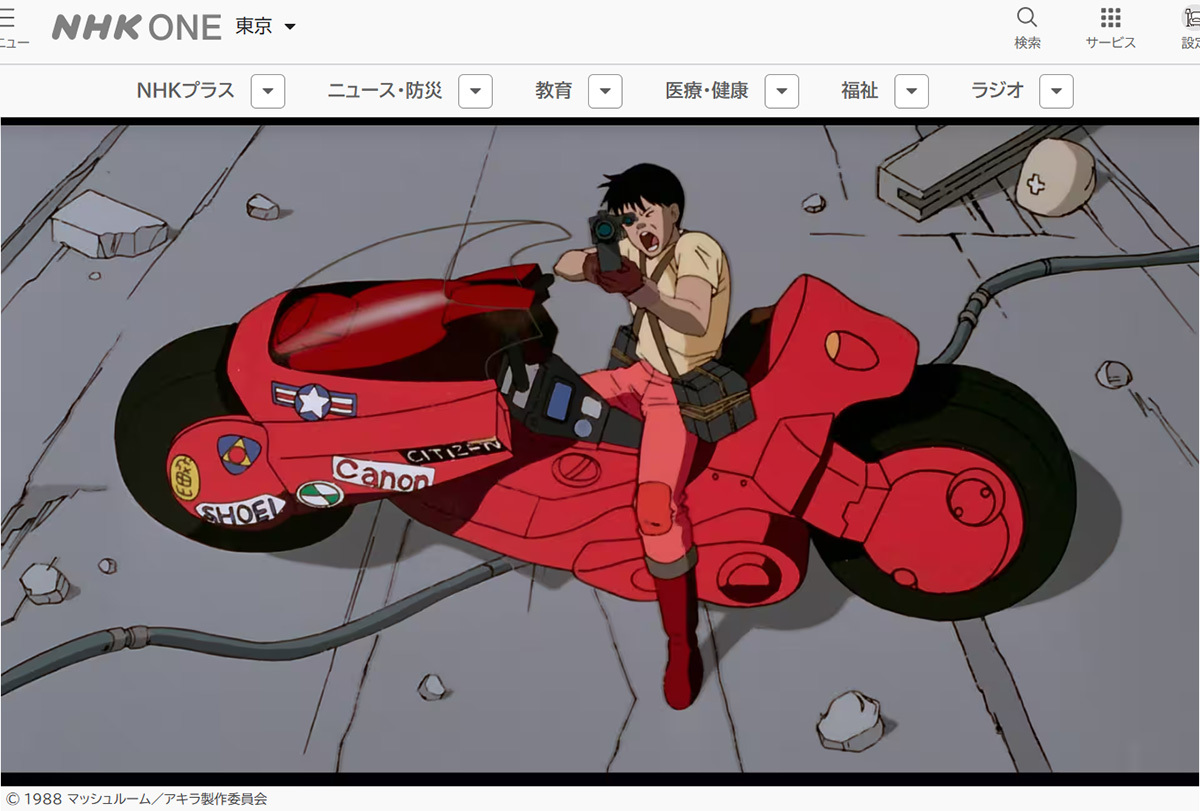Viewport: 1200px width, 811px height.
Task: Navigate to the 福祉 section
Action: 859,91
